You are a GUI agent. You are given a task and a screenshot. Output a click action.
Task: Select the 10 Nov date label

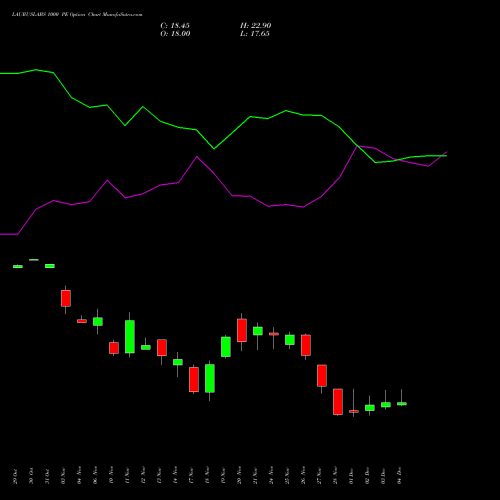tap(111, 476)
